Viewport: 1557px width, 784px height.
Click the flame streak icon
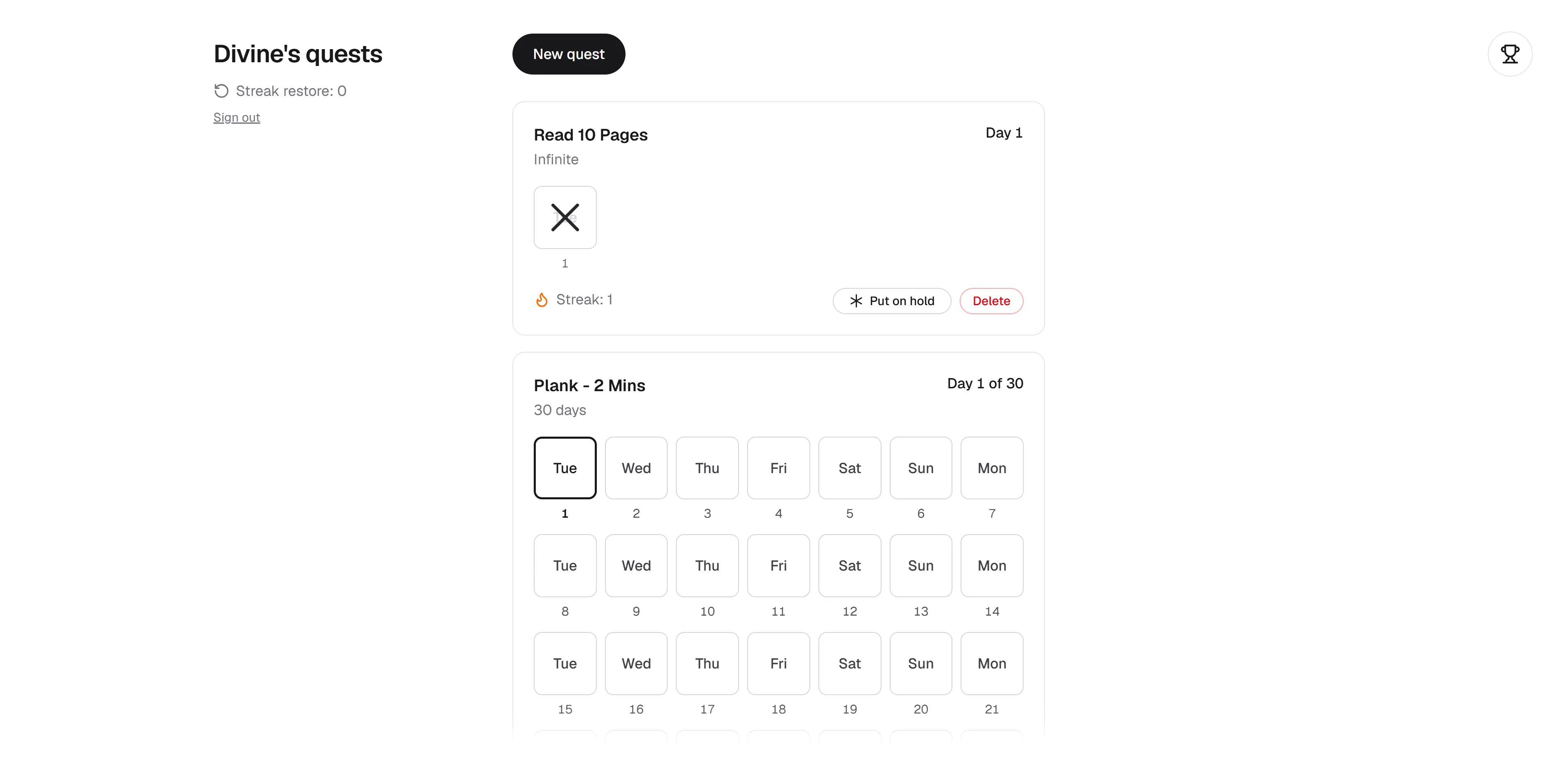[542, 300]
